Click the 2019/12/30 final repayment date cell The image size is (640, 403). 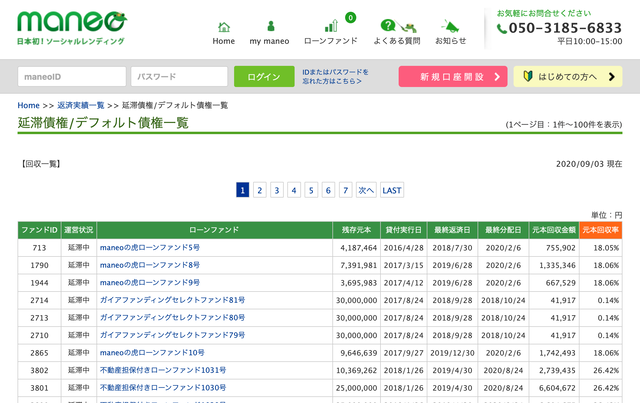tap(452, 353)
